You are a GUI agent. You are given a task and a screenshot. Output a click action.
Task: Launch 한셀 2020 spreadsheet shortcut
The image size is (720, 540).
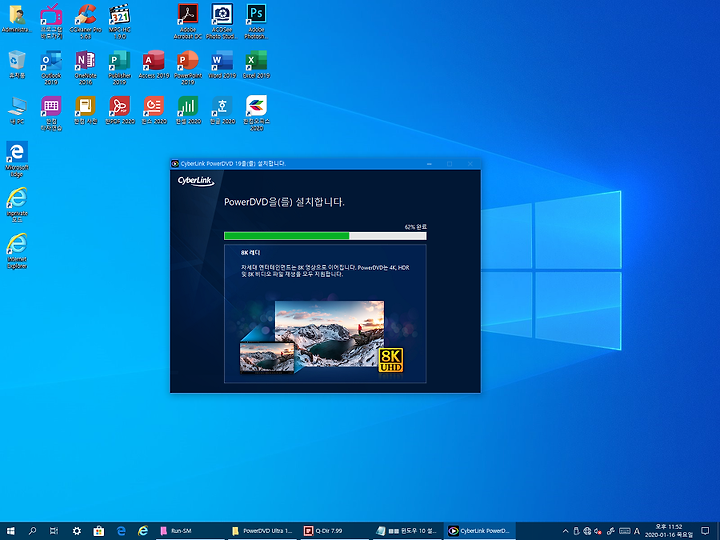coord(188,111)
